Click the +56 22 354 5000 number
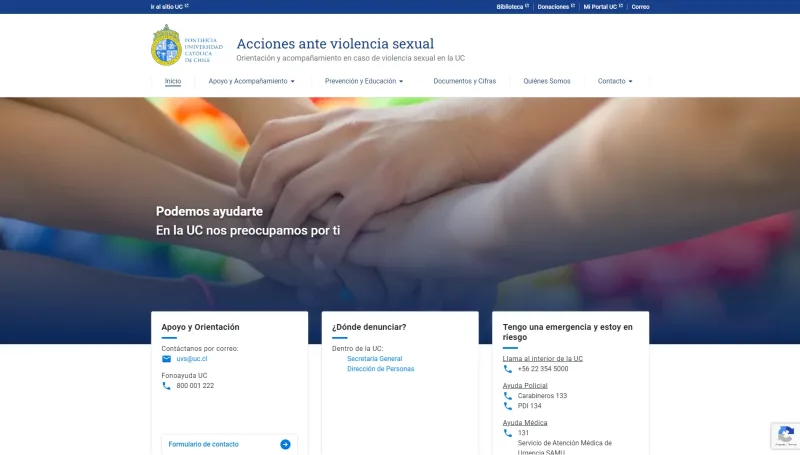 click(x=543, y=369)
